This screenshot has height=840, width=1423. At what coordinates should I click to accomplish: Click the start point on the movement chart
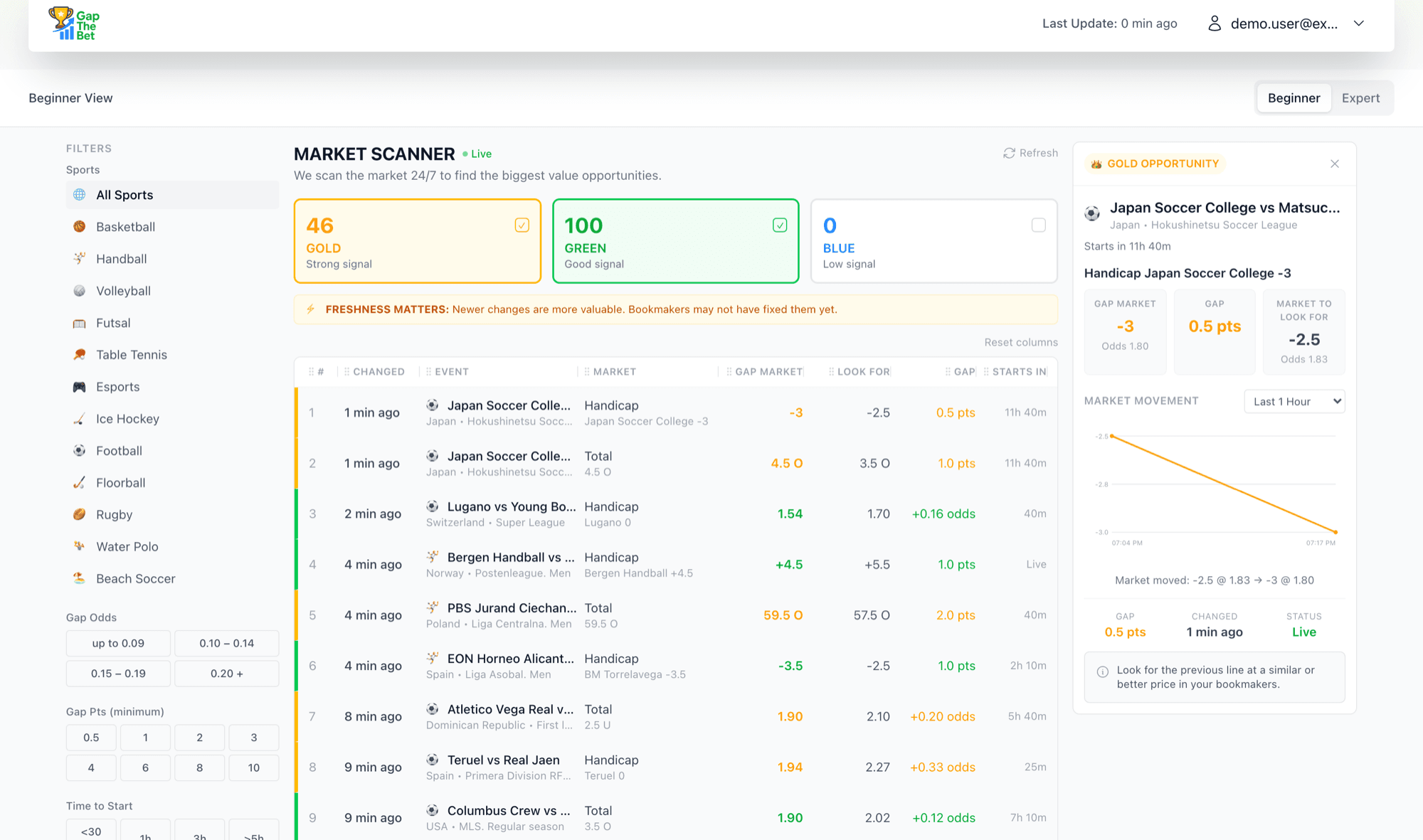coord(1112,436)
